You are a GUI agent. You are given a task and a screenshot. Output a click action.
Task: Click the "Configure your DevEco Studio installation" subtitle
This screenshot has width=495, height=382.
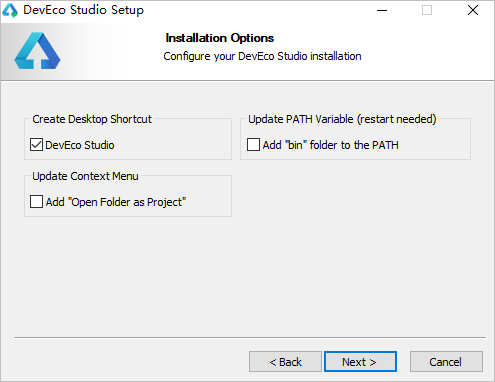(262, 56)
